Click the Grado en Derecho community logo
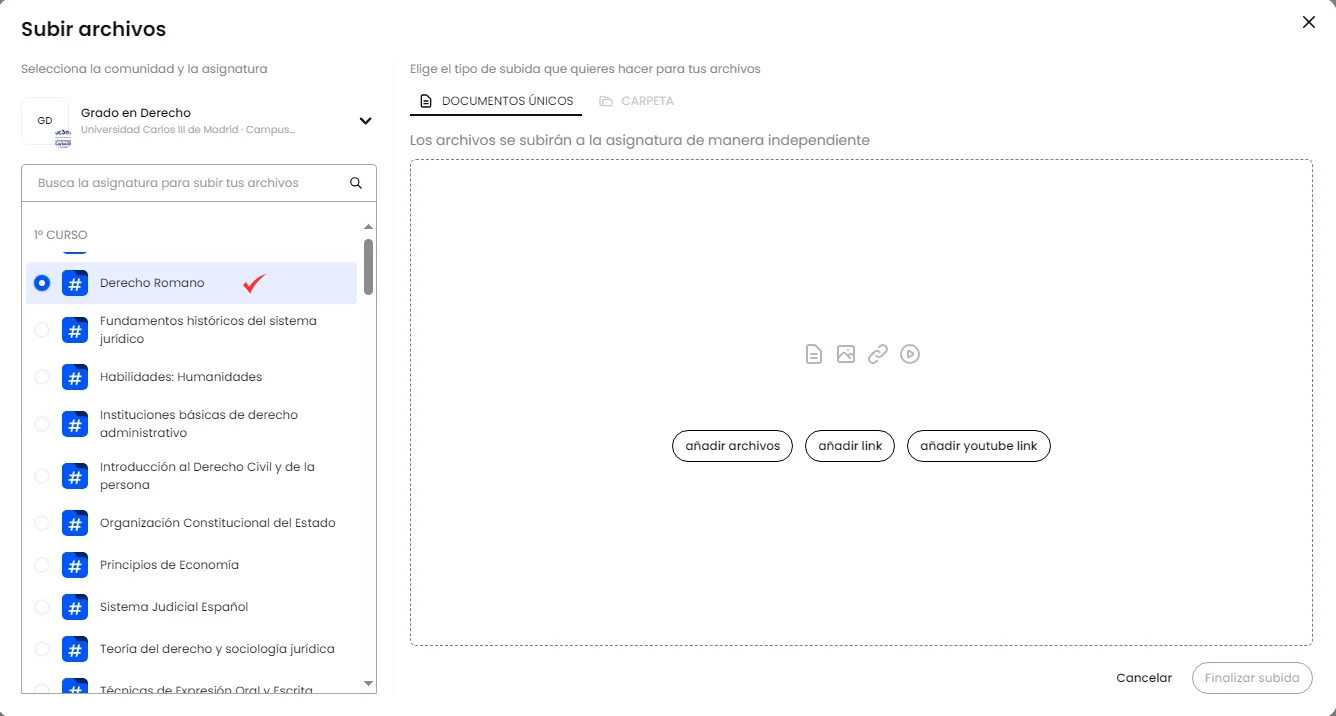This screenshot has width=1336, height=716. [x=45, y=121]
